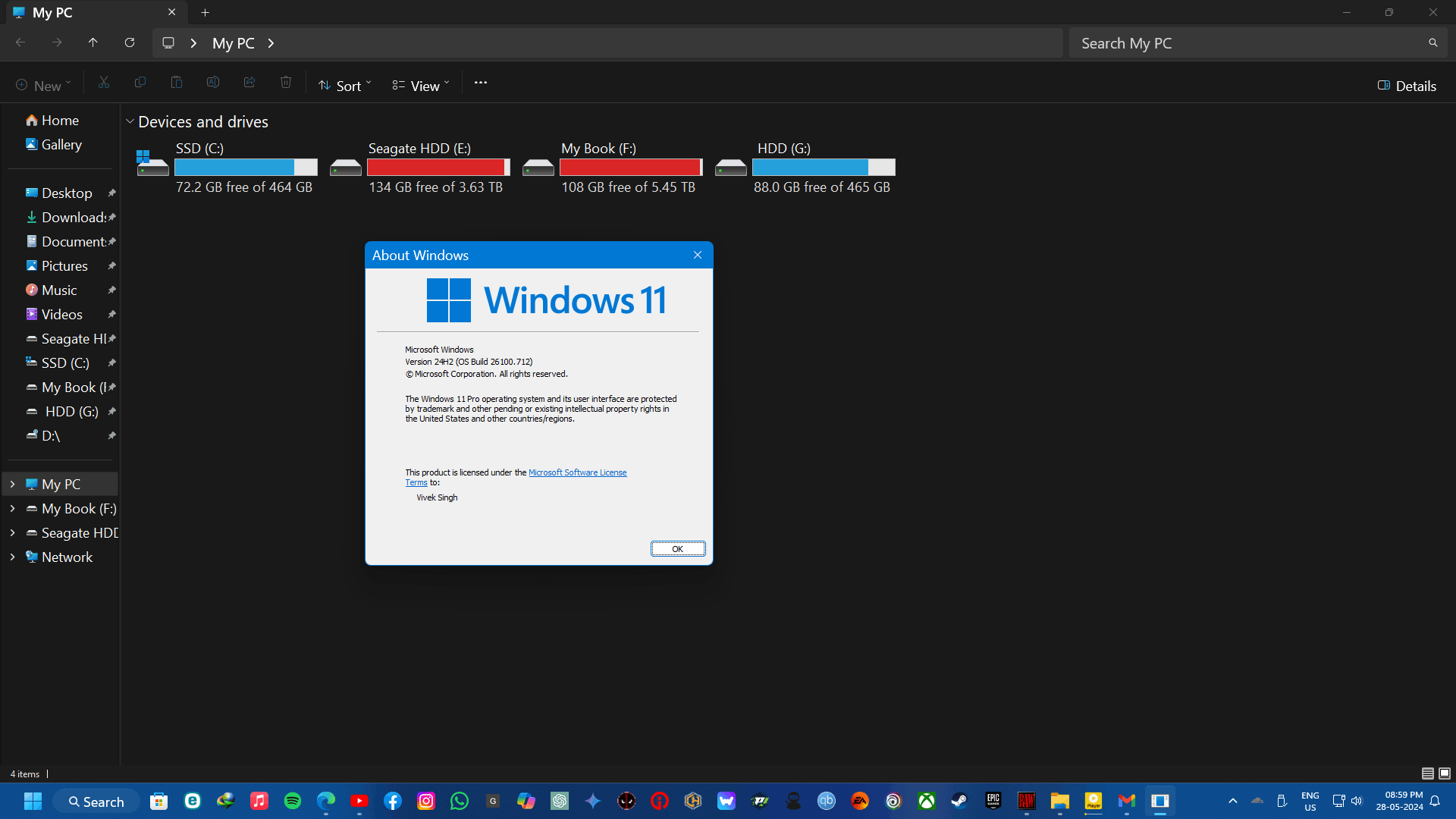Open the Microsoft Software License Terms link

(578, 472)
